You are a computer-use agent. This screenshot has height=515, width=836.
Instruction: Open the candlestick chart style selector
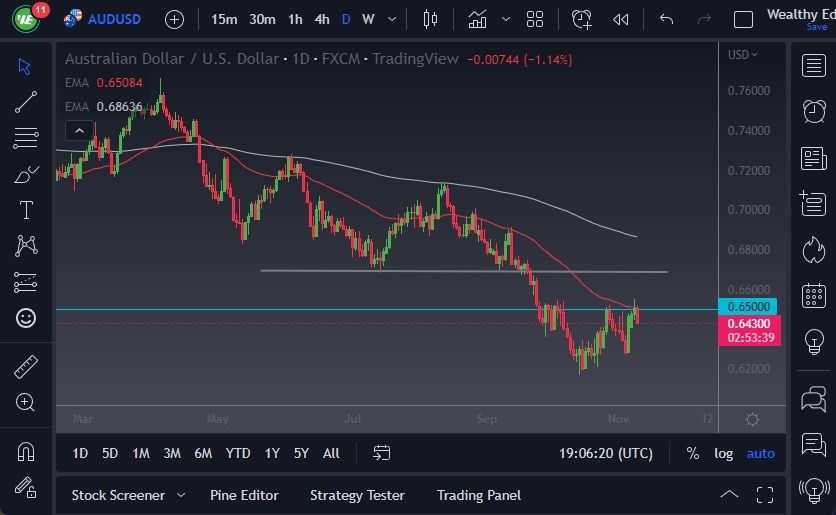tap(431, 19)
